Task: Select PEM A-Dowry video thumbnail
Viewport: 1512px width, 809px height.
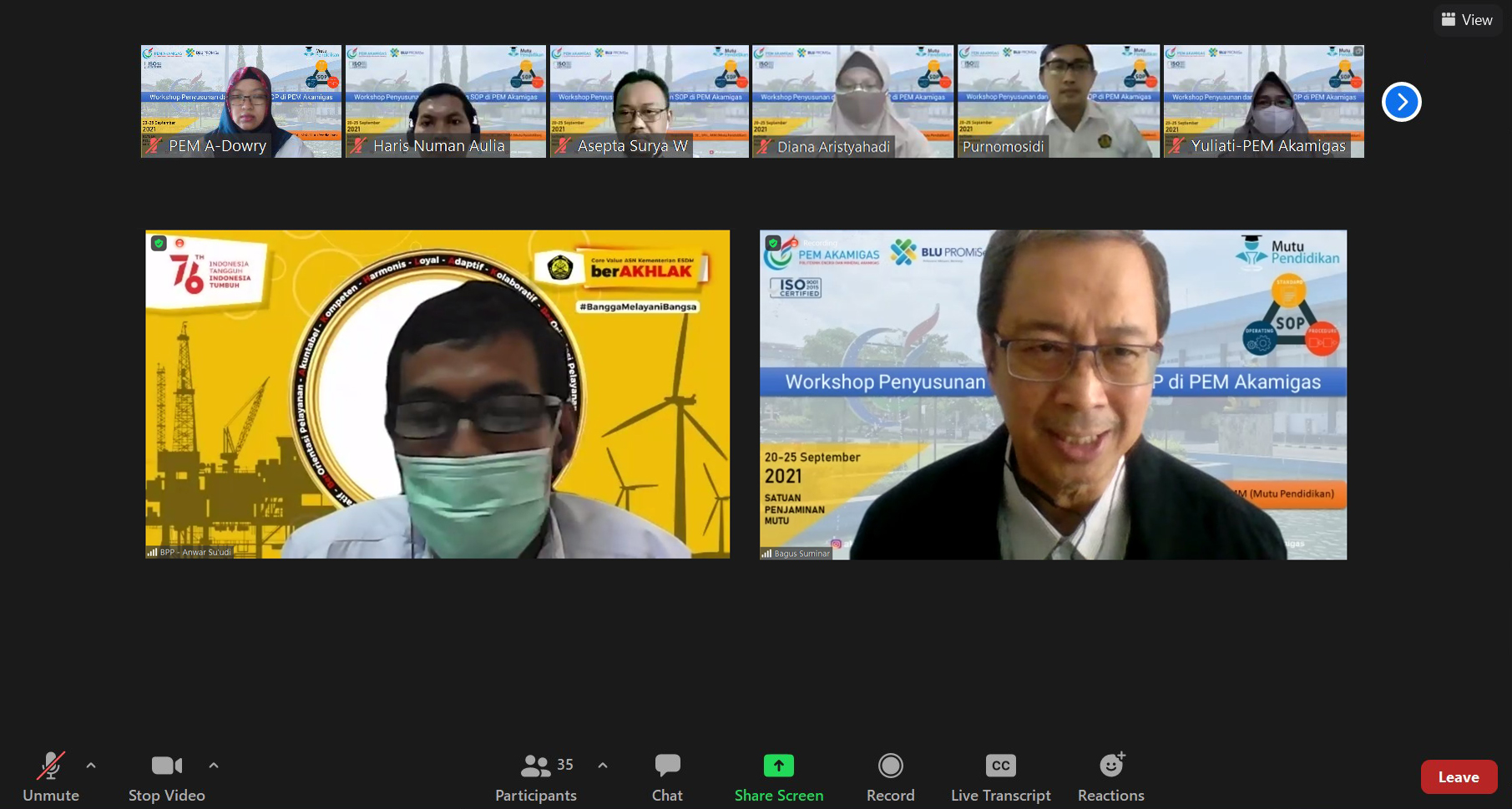Action: pos(241,101)
